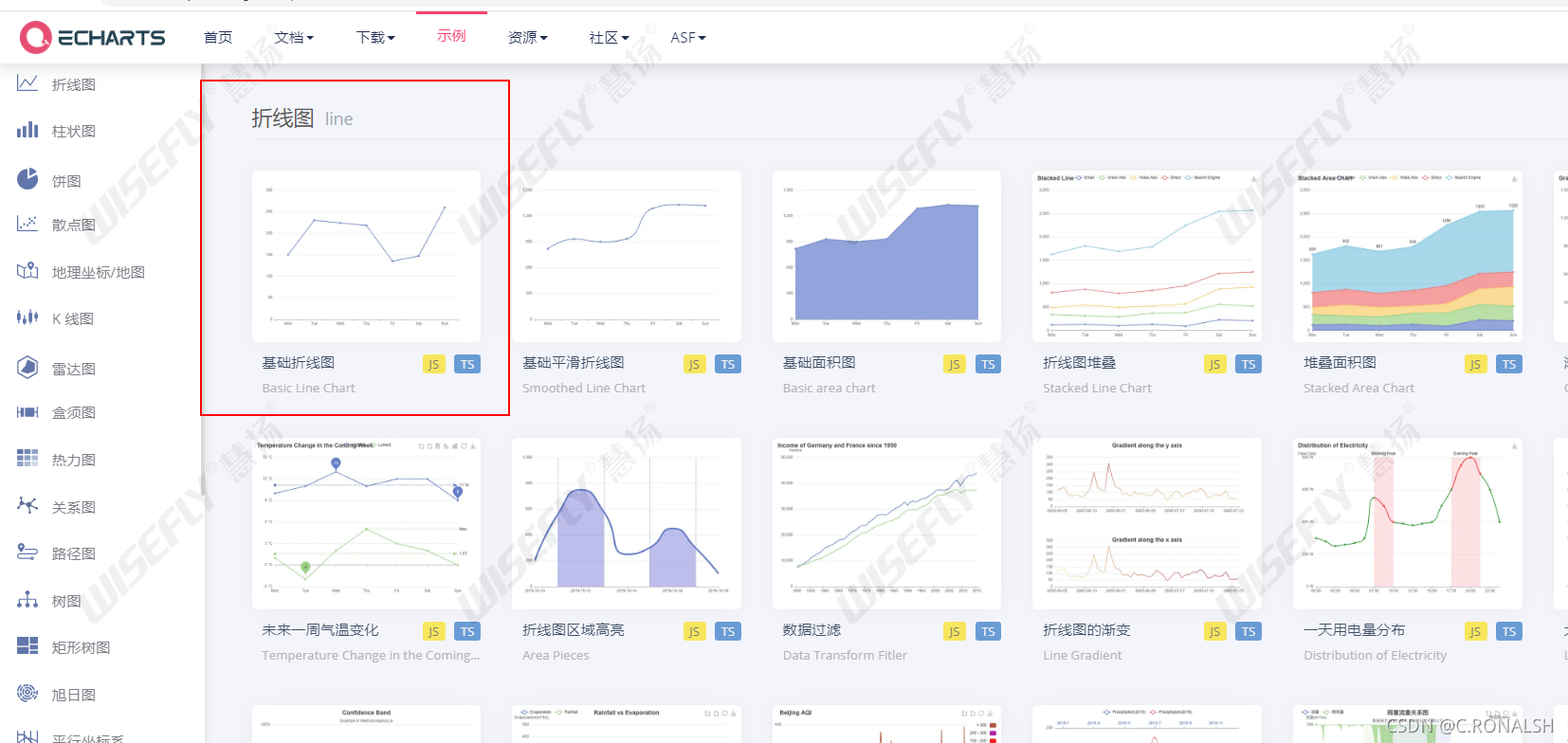Open TS version of 折线图区域高亮

click(x=728, y=631)
